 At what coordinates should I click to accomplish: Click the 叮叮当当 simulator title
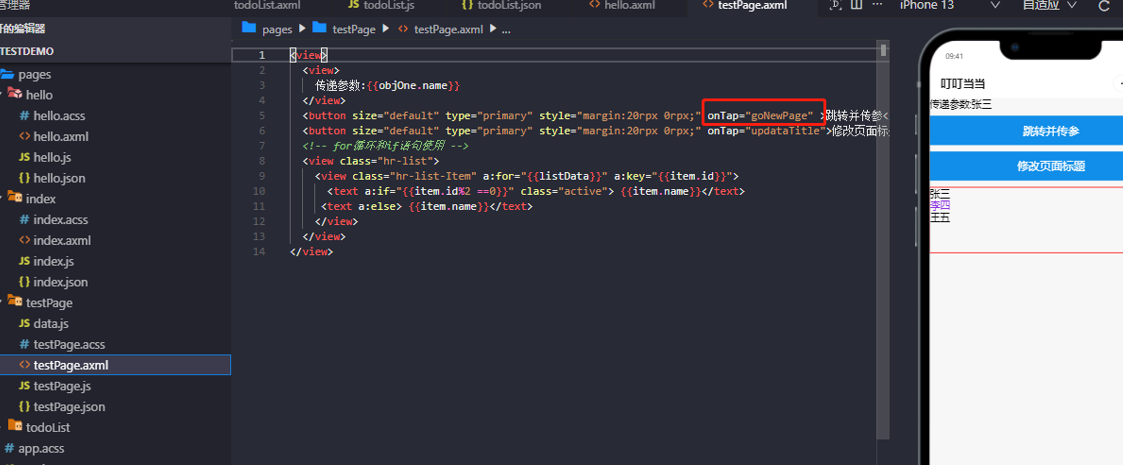tap(963, 84)
